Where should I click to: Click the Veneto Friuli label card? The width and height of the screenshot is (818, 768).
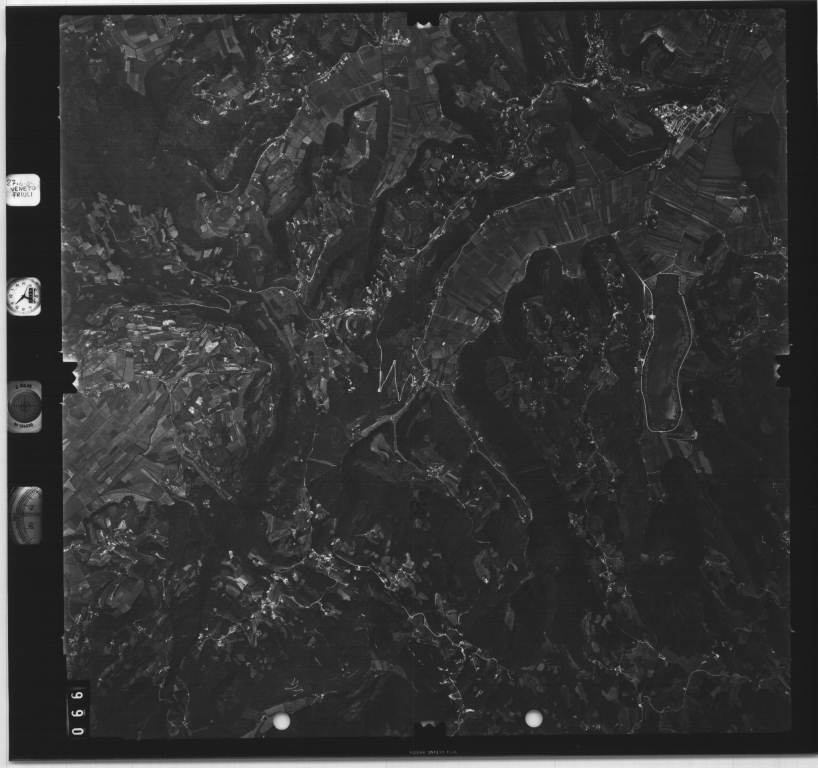(22, 190)
